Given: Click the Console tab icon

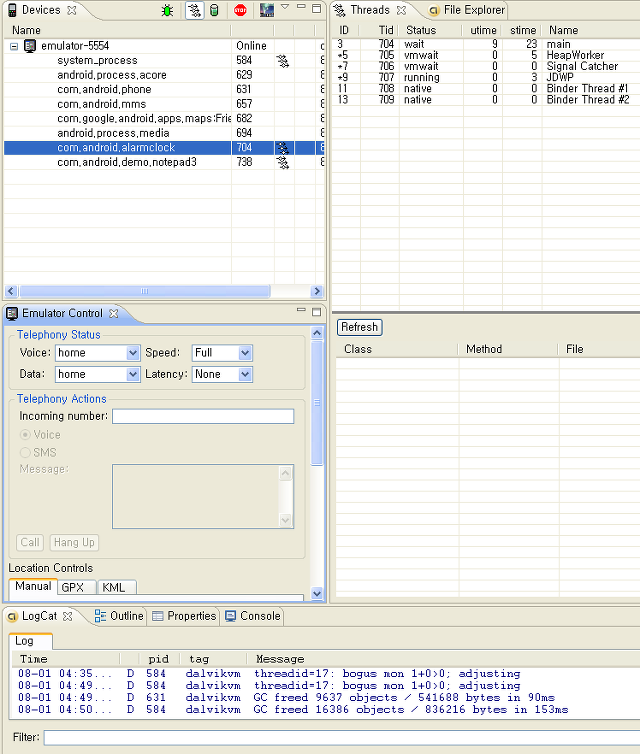Looking at the screenshot, I should coord(231,616).
